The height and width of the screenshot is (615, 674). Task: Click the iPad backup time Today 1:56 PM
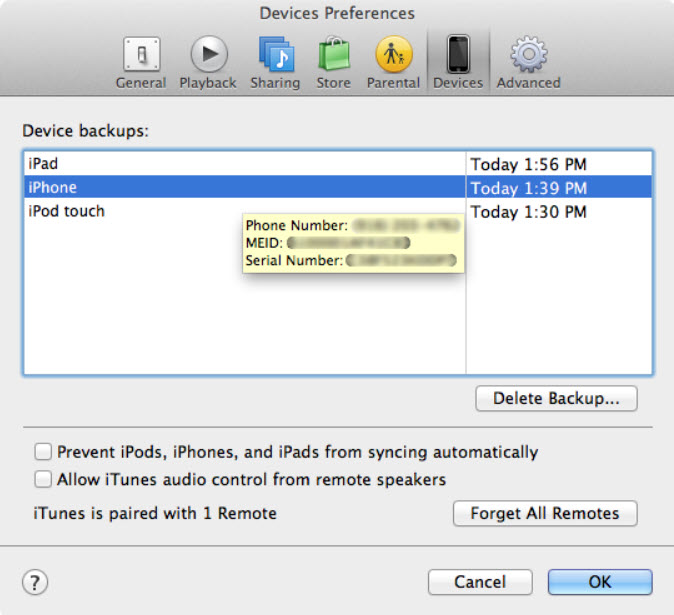click(x=528, y=163)
